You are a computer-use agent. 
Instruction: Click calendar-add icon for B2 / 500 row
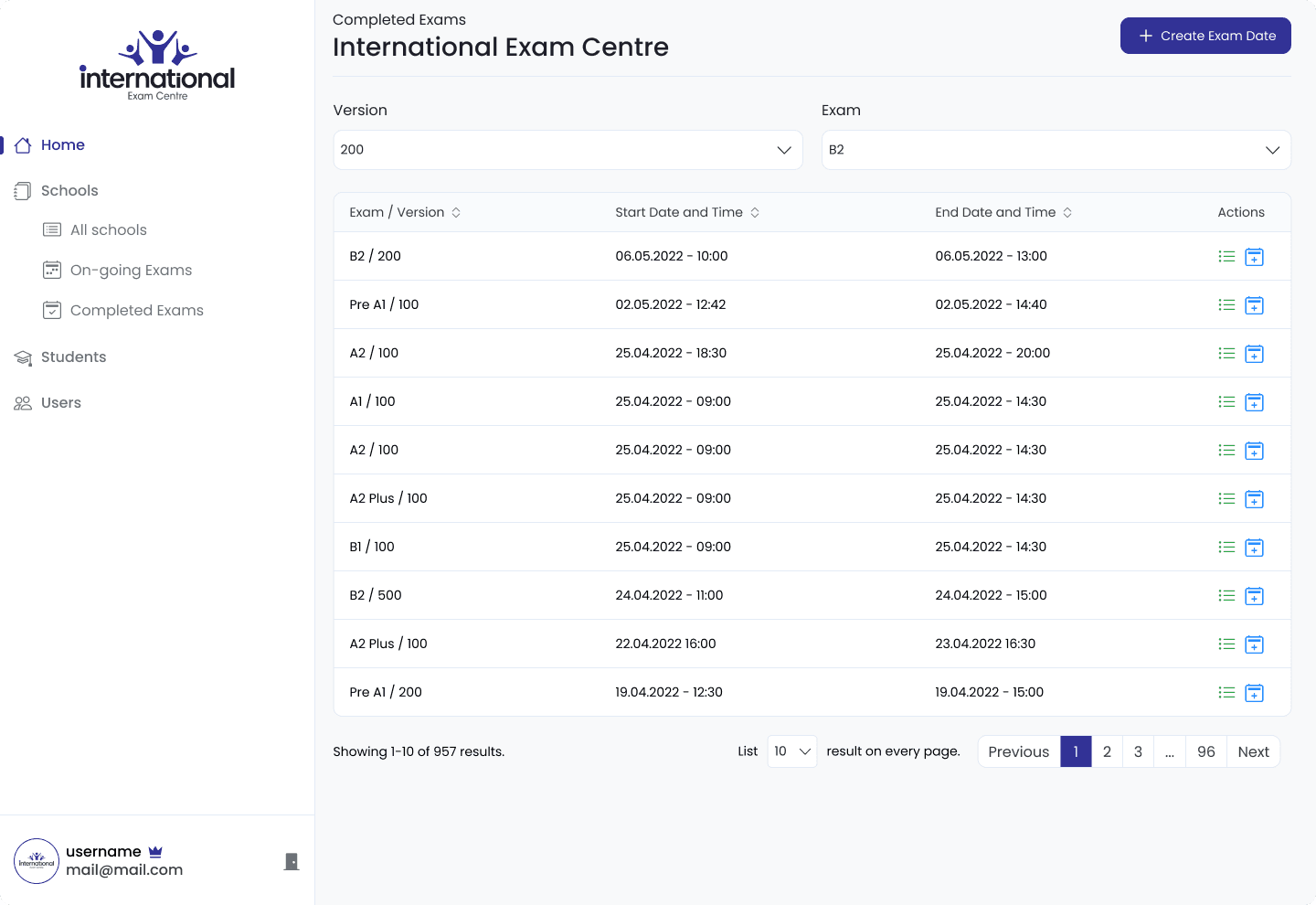coord(1255,596)
